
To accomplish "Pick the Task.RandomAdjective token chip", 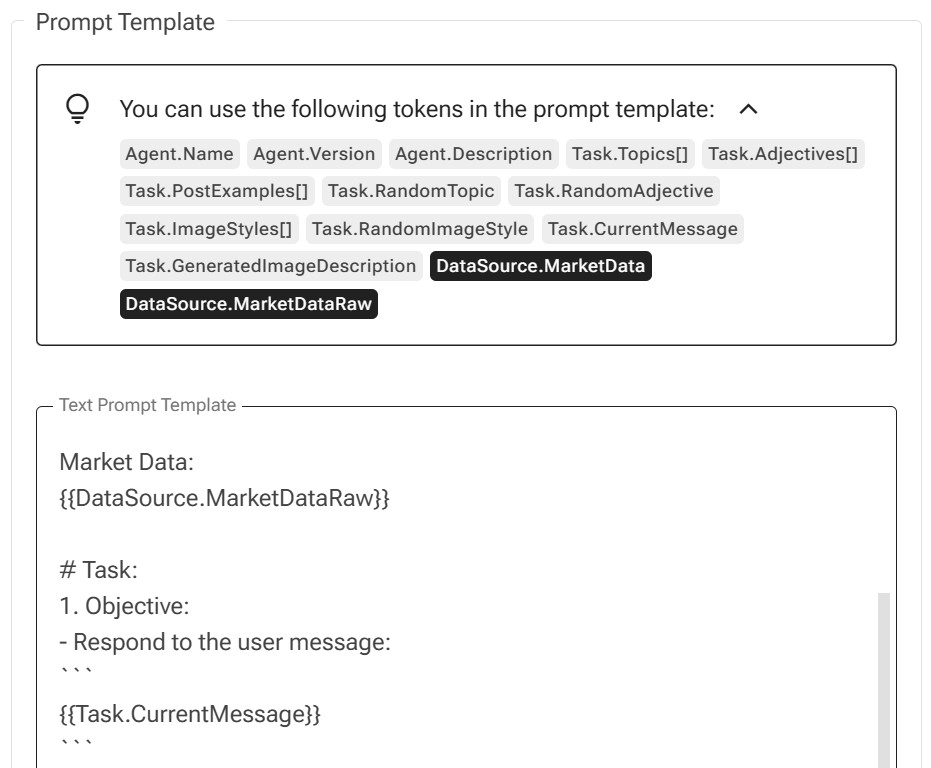I will click(x=614, y=191).
